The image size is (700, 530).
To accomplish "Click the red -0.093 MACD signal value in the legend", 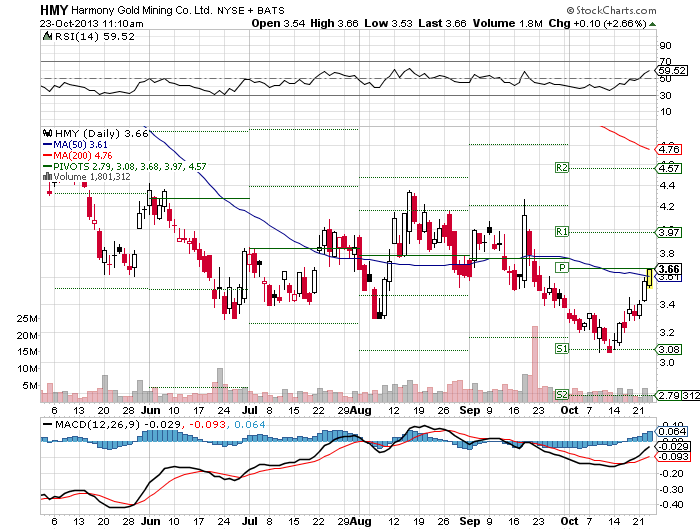I will [208, 424].
